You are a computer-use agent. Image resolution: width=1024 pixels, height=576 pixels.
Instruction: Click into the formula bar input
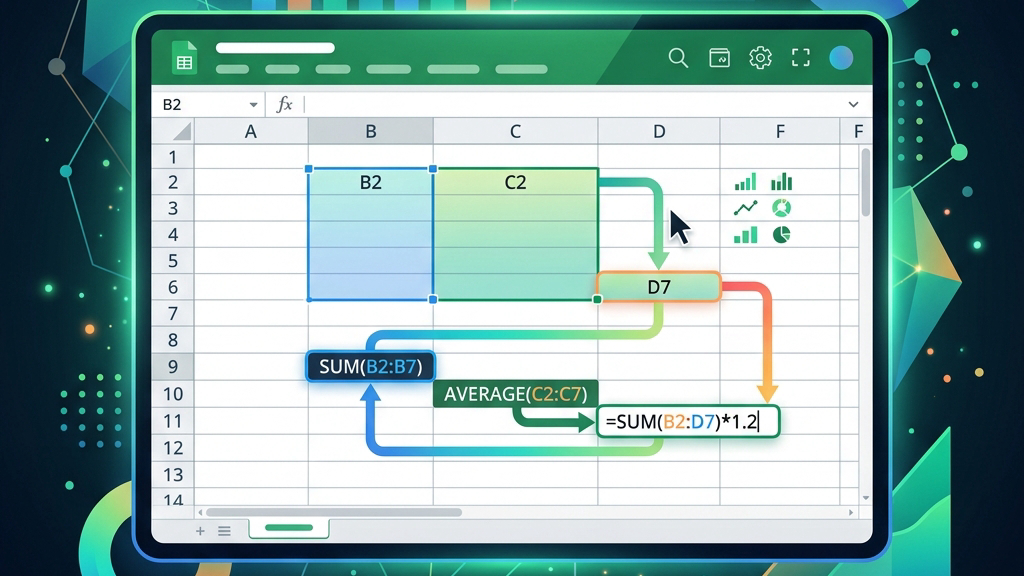pos(575,104)
